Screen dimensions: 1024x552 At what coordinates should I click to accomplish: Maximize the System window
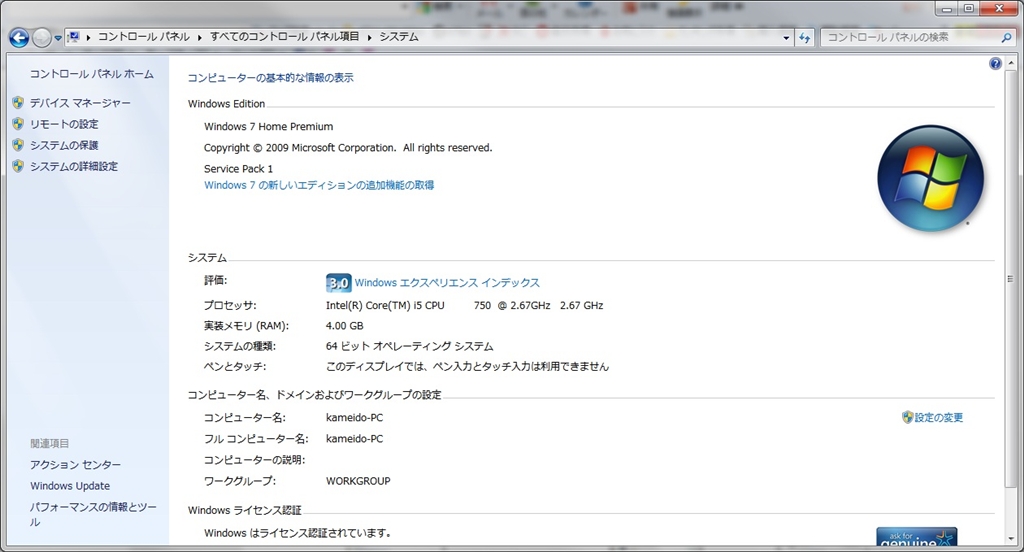tap(968, 8)
